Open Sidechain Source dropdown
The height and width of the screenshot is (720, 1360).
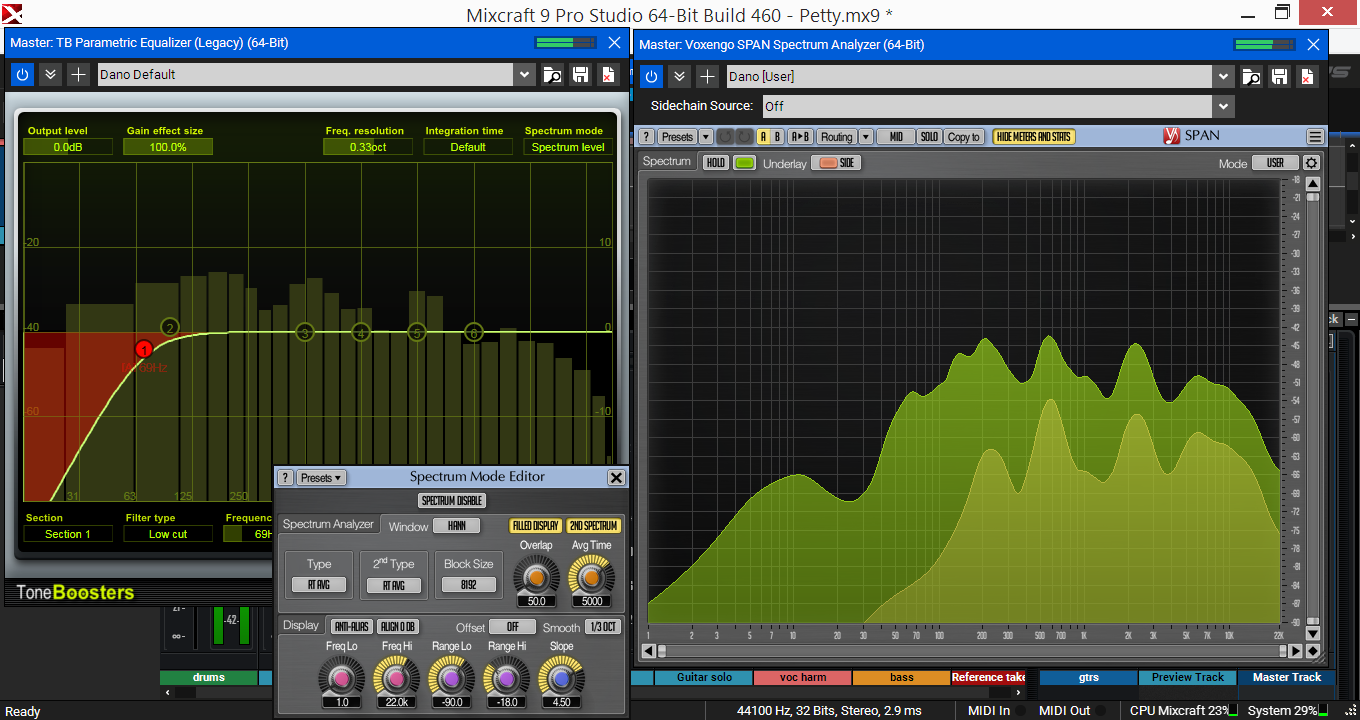[1224, 106]
